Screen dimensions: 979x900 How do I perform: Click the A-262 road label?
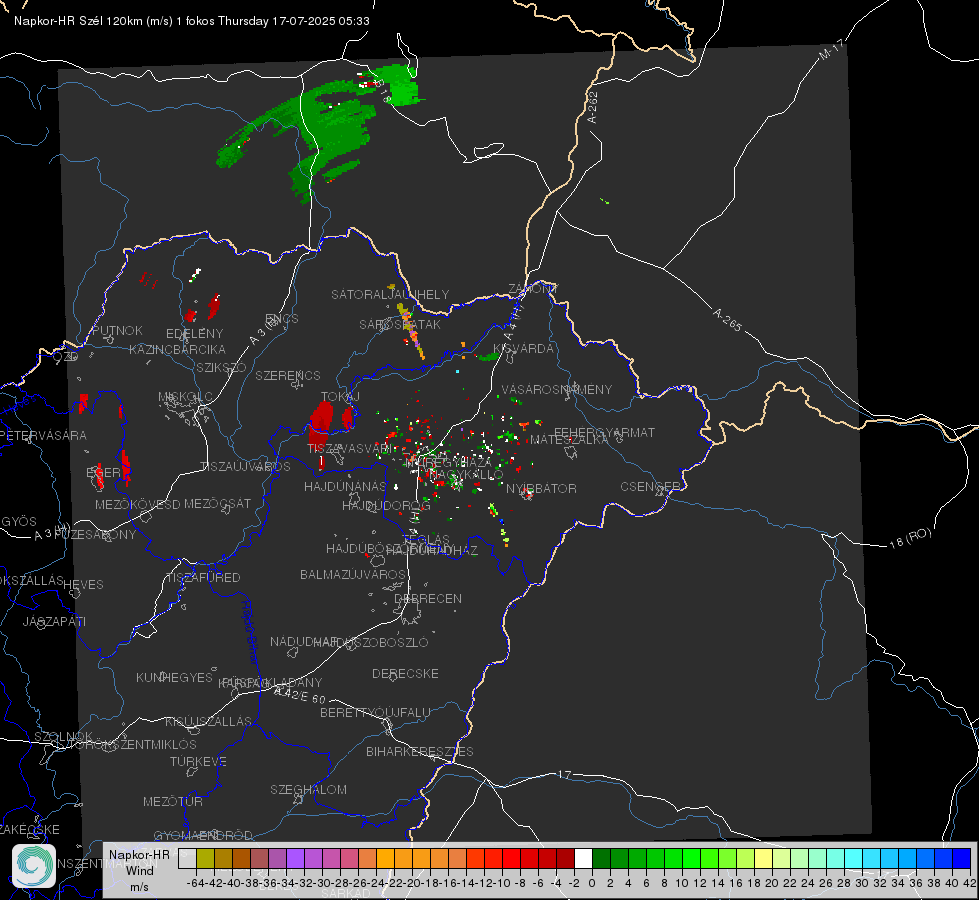pos(593,107)
